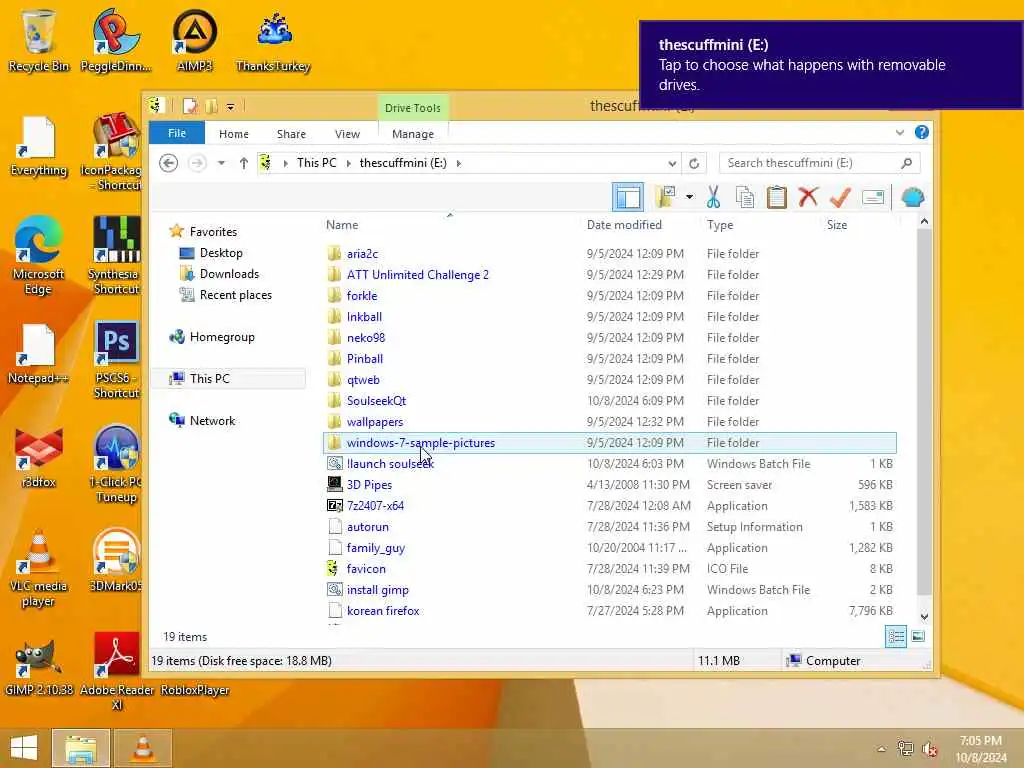Sort by Type column header

[x=720, y=225]
